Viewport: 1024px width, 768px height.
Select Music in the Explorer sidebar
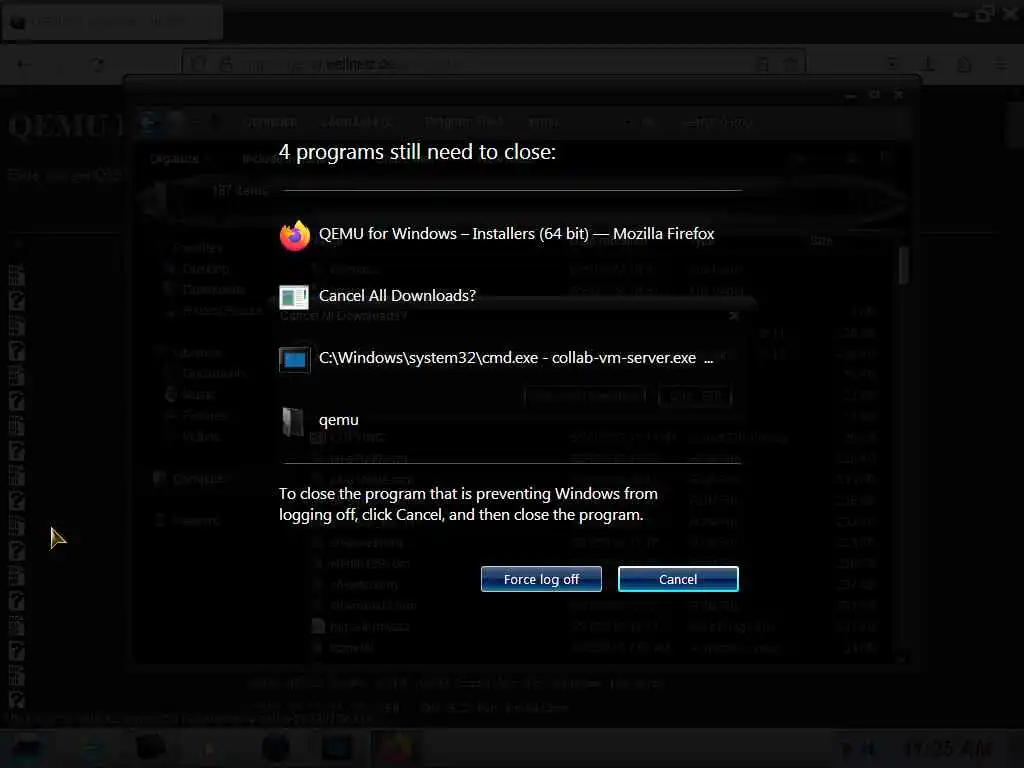pos(199,394)
